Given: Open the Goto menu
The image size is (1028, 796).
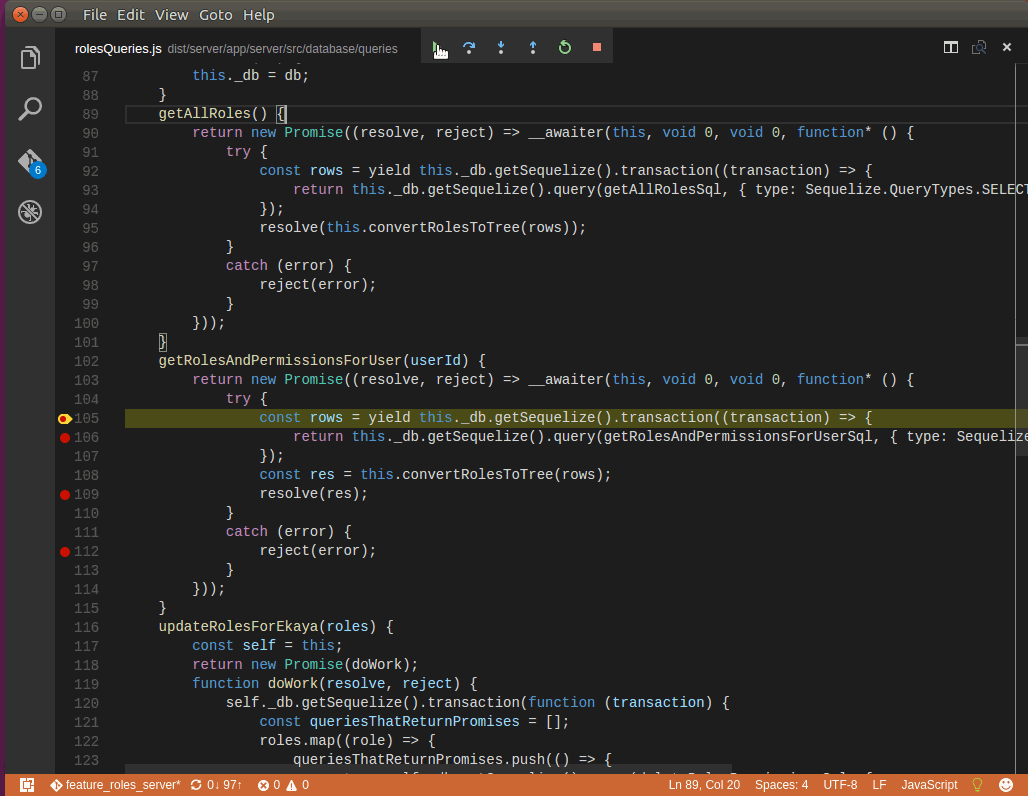Looking at the screenshot, I should (215, 14).
